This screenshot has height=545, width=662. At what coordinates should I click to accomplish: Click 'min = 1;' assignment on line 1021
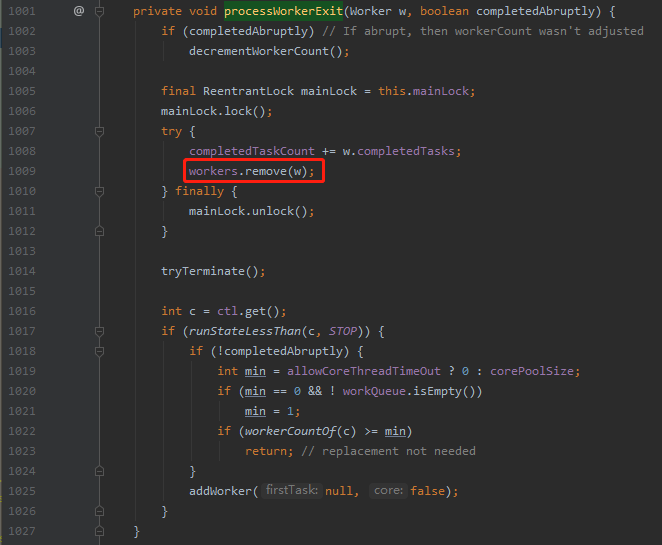pyautogui.click(x=272, y=411)
